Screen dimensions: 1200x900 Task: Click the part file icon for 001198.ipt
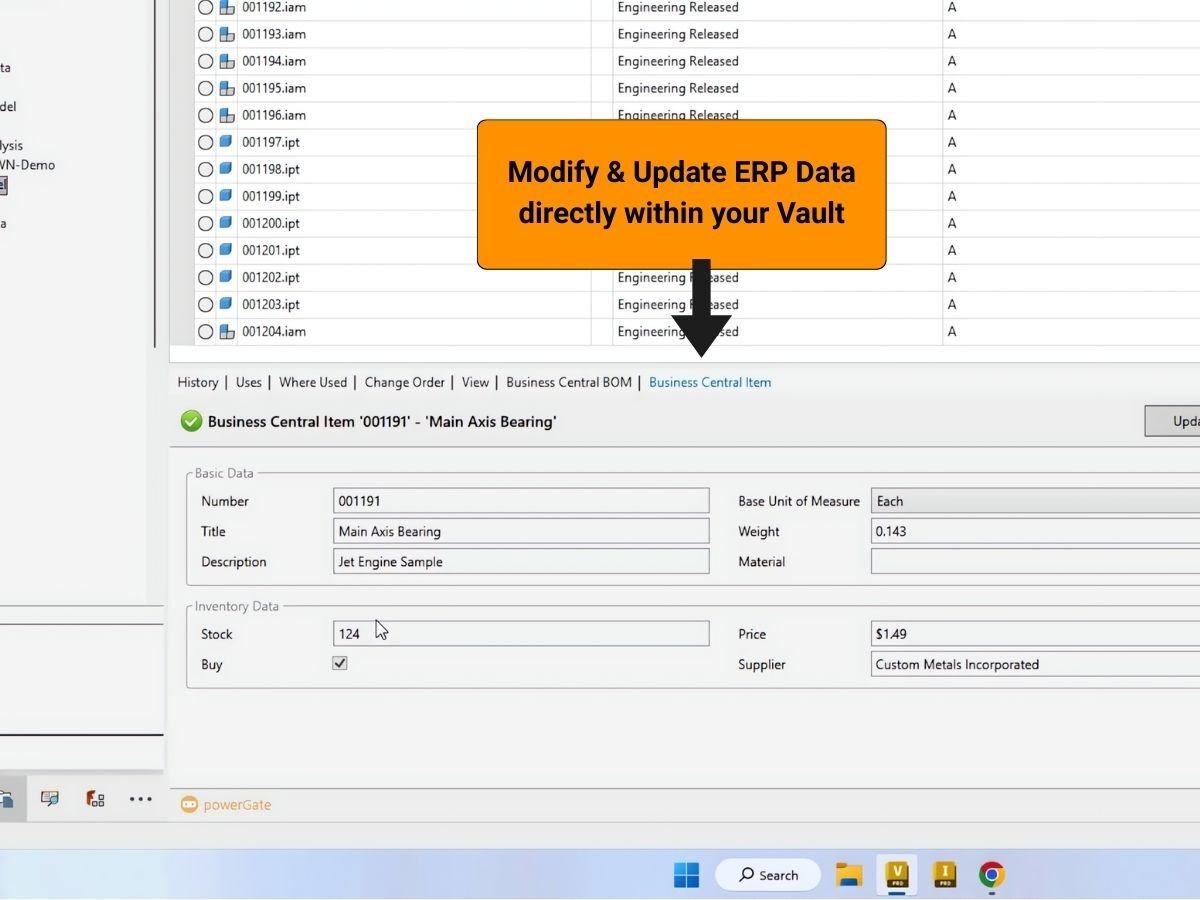[227, 169]
